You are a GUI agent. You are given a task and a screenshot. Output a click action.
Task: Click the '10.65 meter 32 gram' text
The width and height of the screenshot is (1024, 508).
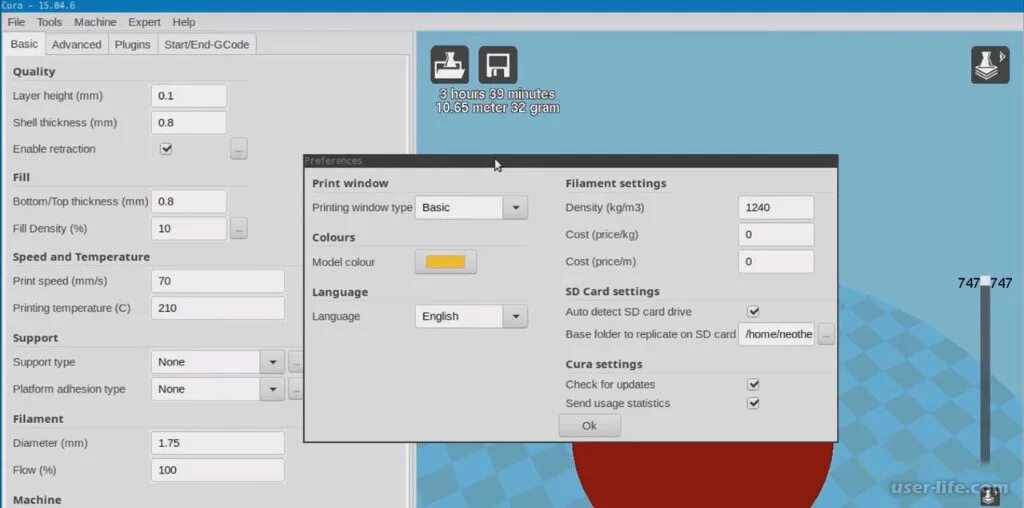click(x=498, y=108)
